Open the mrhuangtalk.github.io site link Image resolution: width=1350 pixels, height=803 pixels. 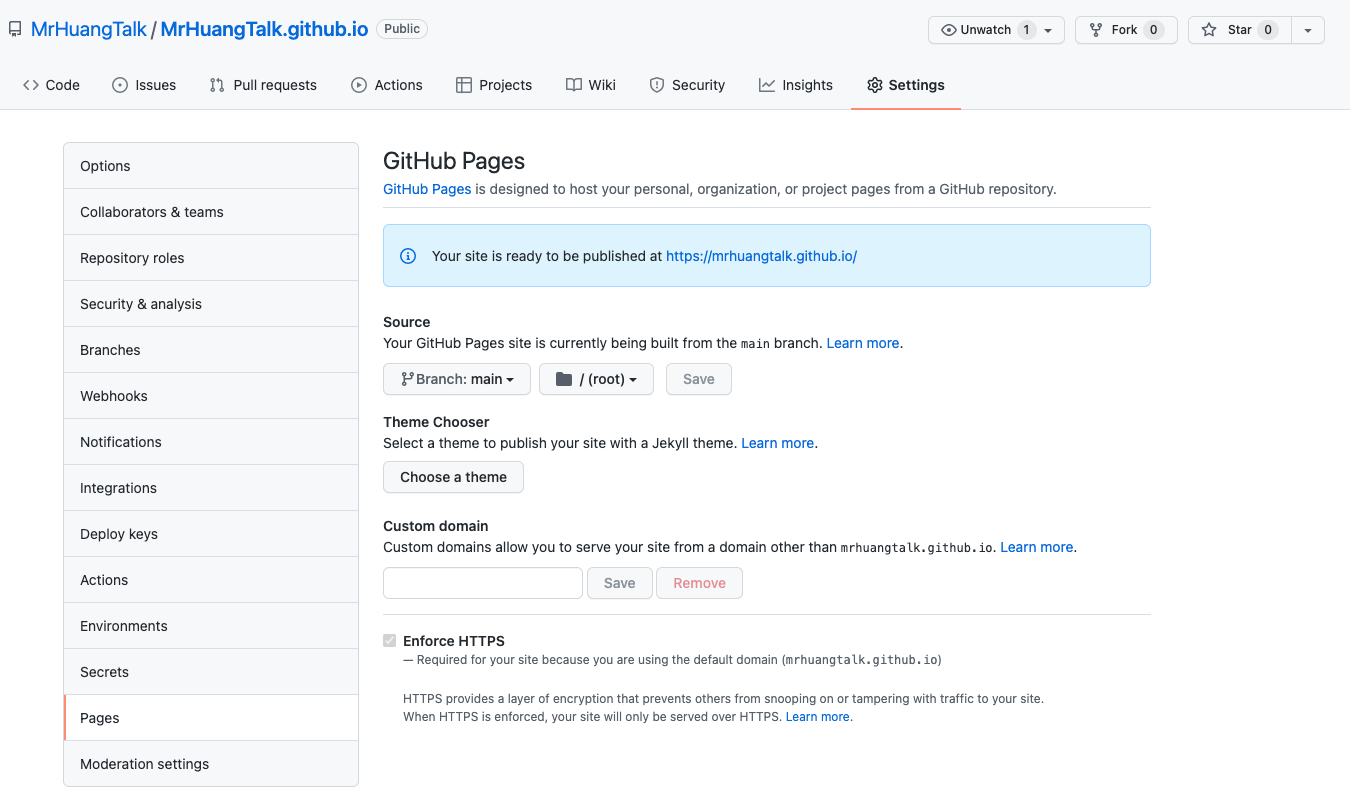(761, 256)
